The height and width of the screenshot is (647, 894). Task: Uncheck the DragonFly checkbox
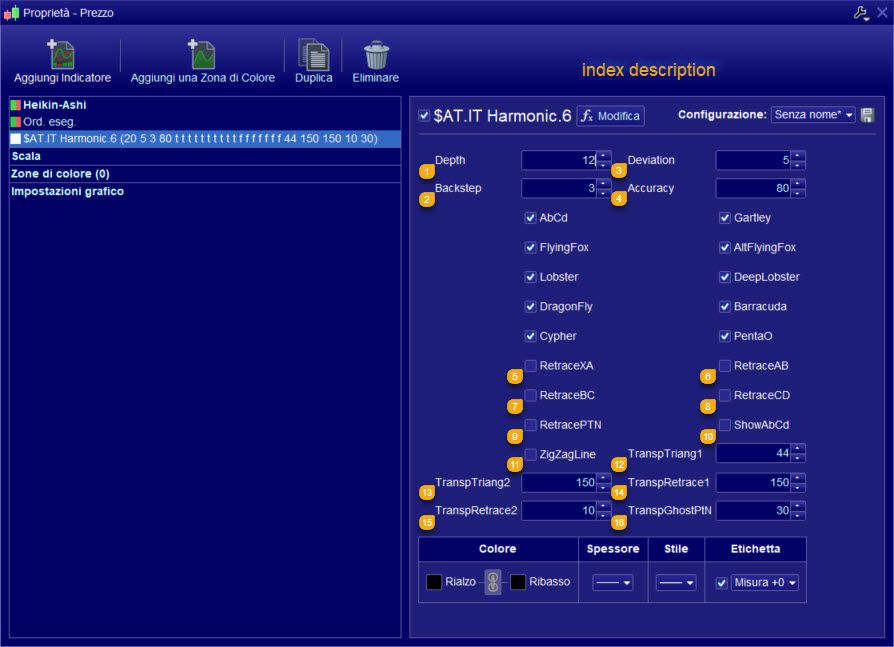(530, 307)
